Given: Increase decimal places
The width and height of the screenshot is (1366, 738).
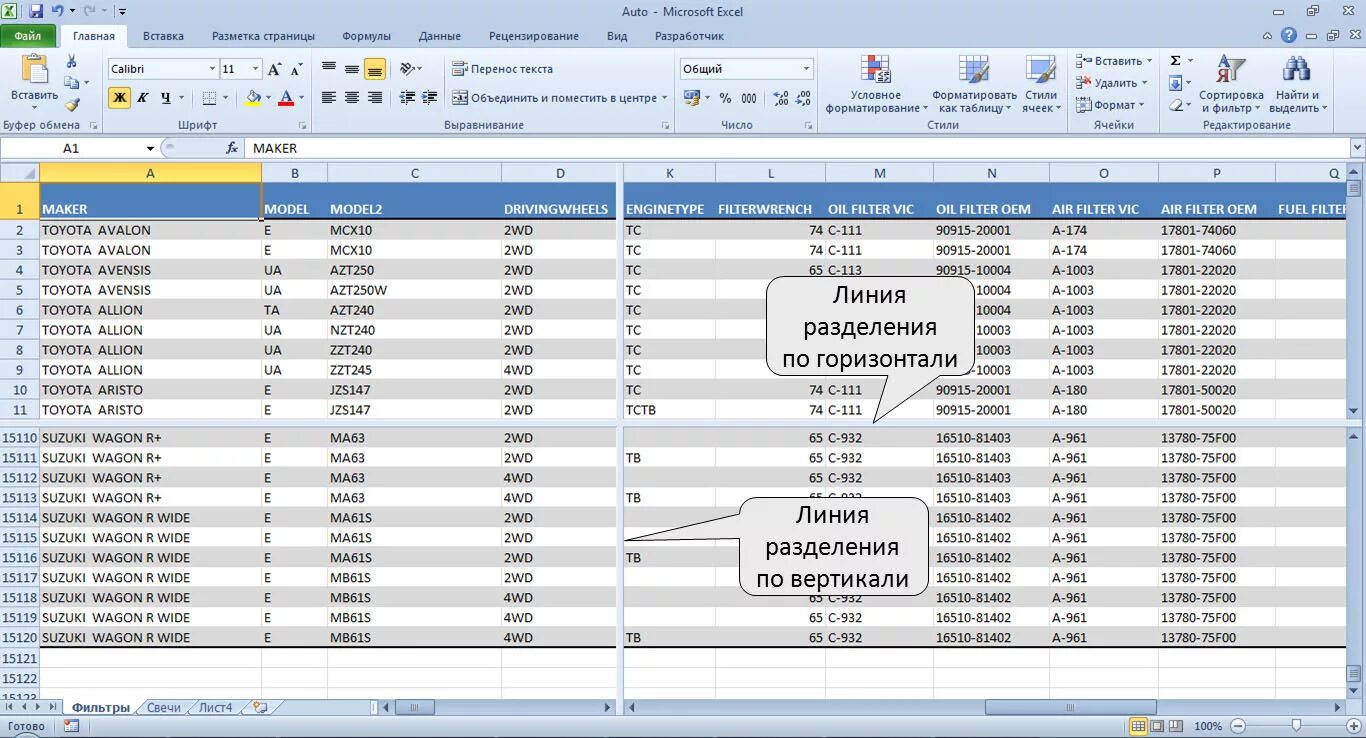Looking at the screenshot, I should (781, 98).
